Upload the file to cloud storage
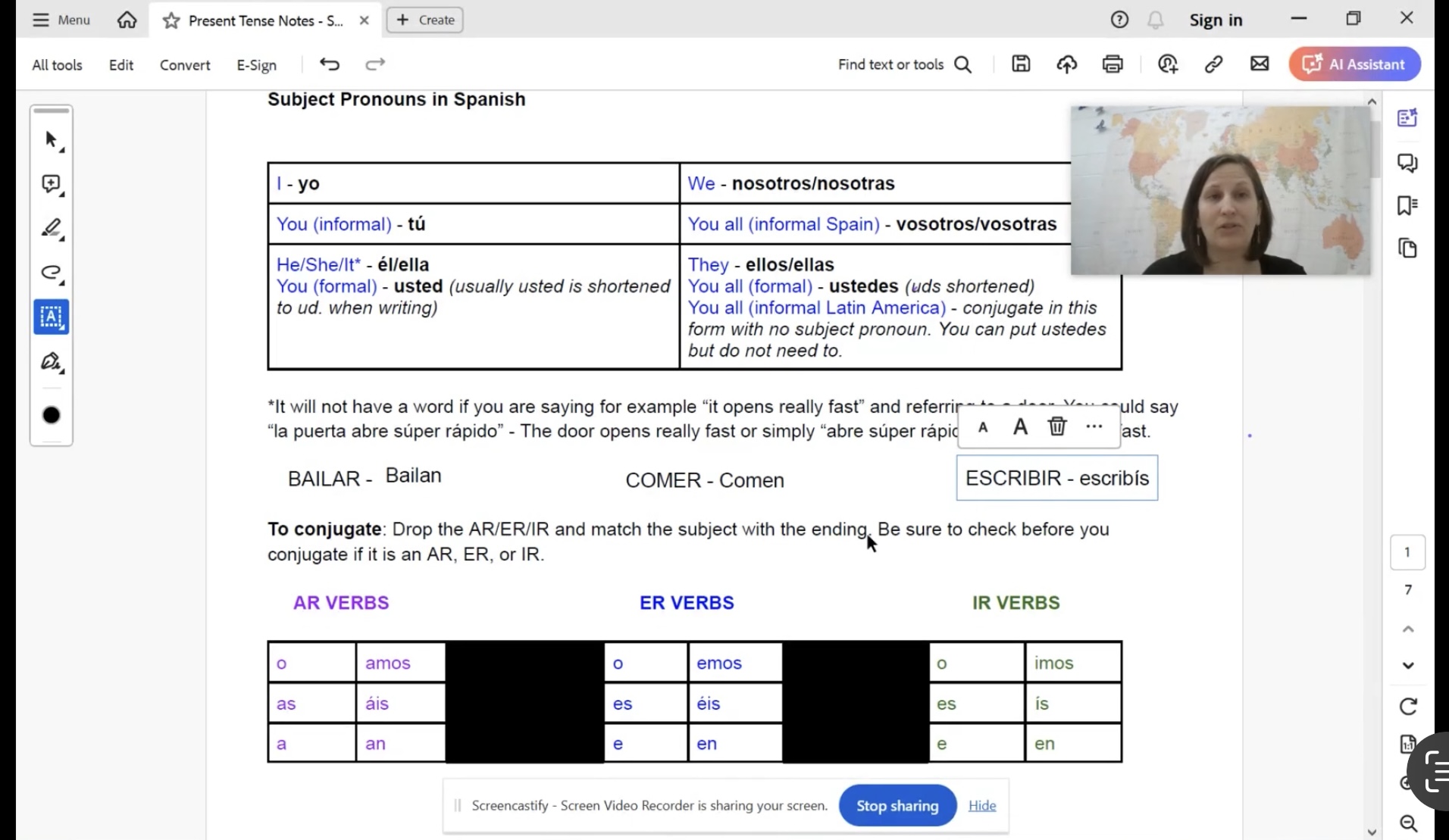The height and width of the screenshot is (840, 1449). point(1067,64)
